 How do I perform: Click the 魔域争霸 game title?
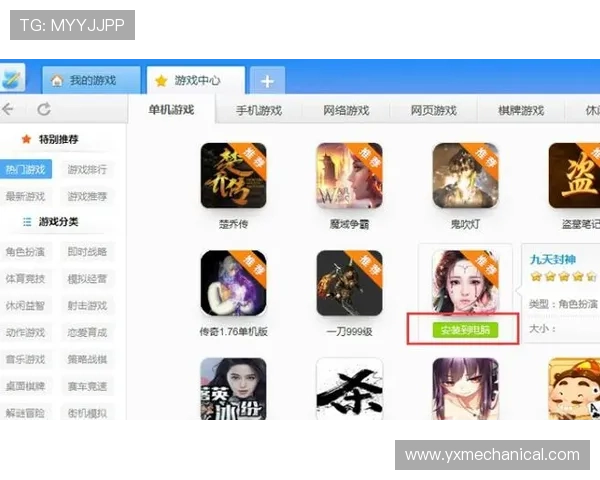[349, 224]
